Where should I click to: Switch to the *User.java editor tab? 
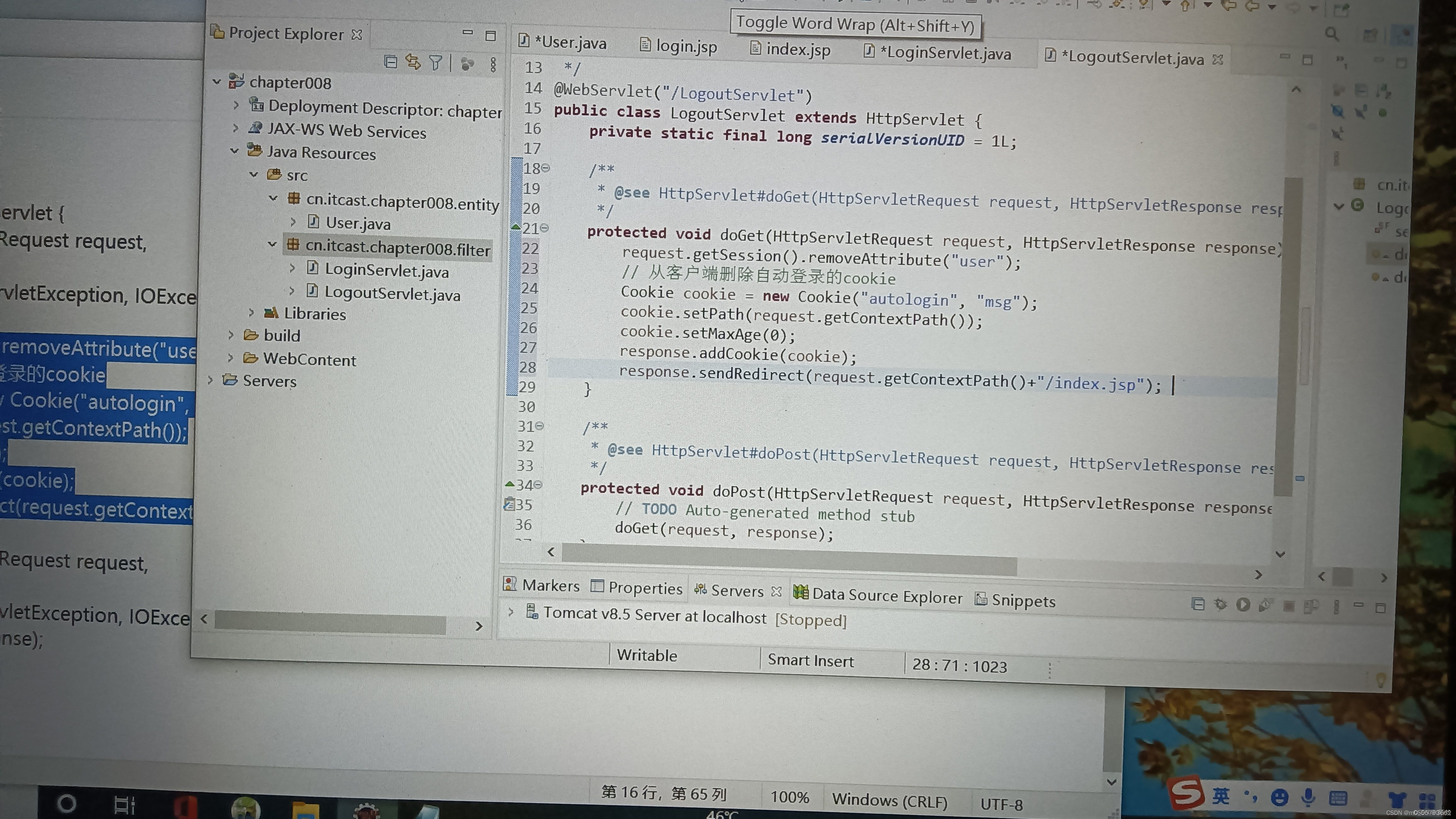562,43
